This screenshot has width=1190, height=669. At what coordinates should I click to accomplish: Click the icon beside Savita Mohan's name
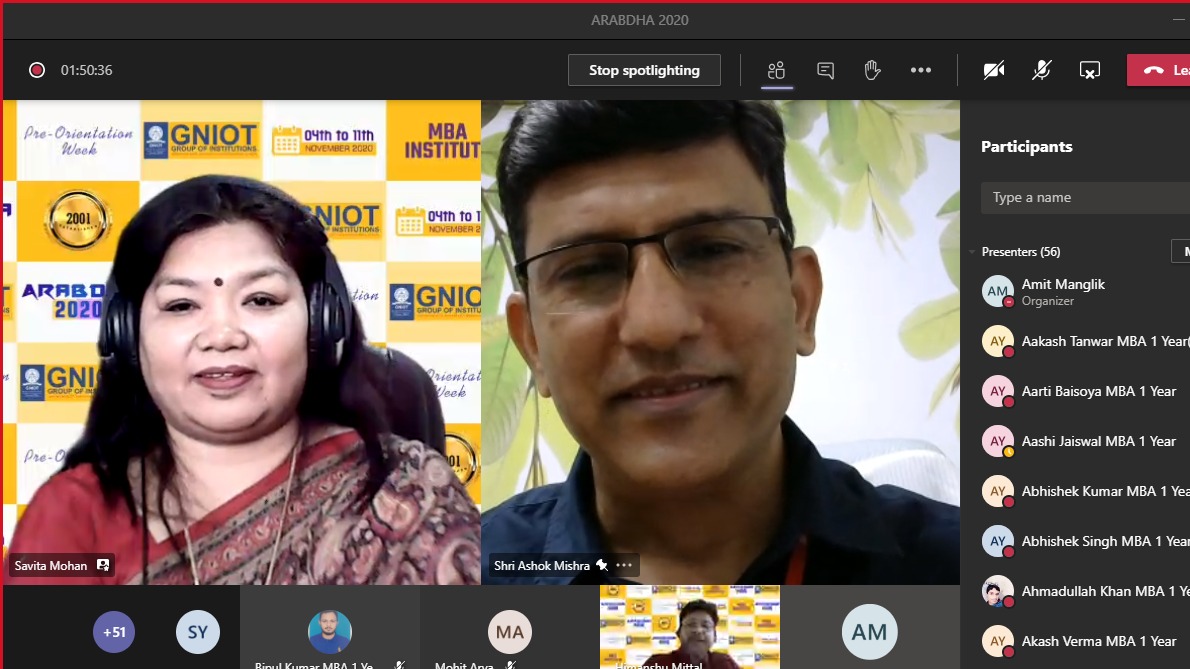pos(103,565)
